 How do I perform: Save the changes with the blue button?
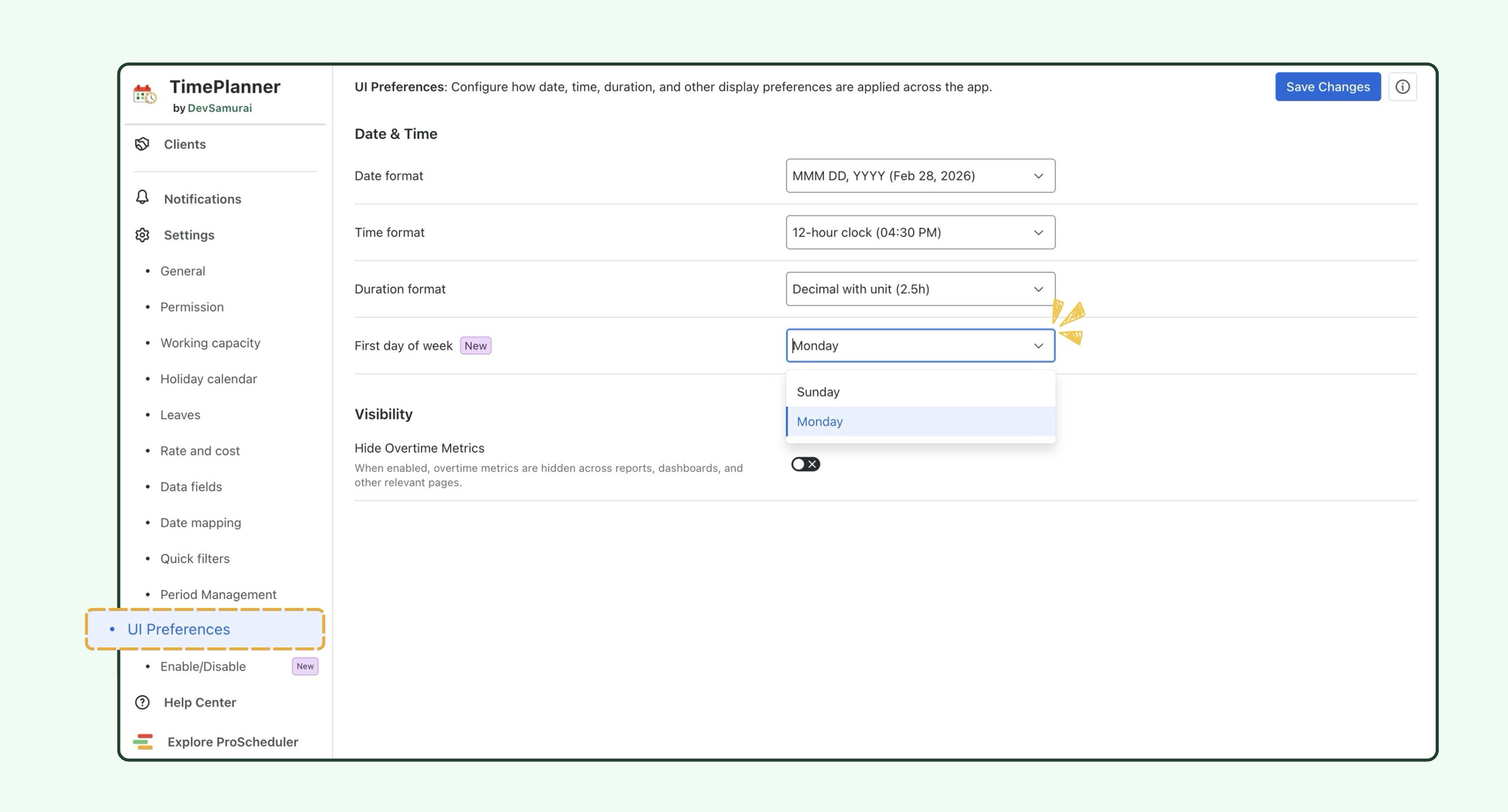[1327, 87]
